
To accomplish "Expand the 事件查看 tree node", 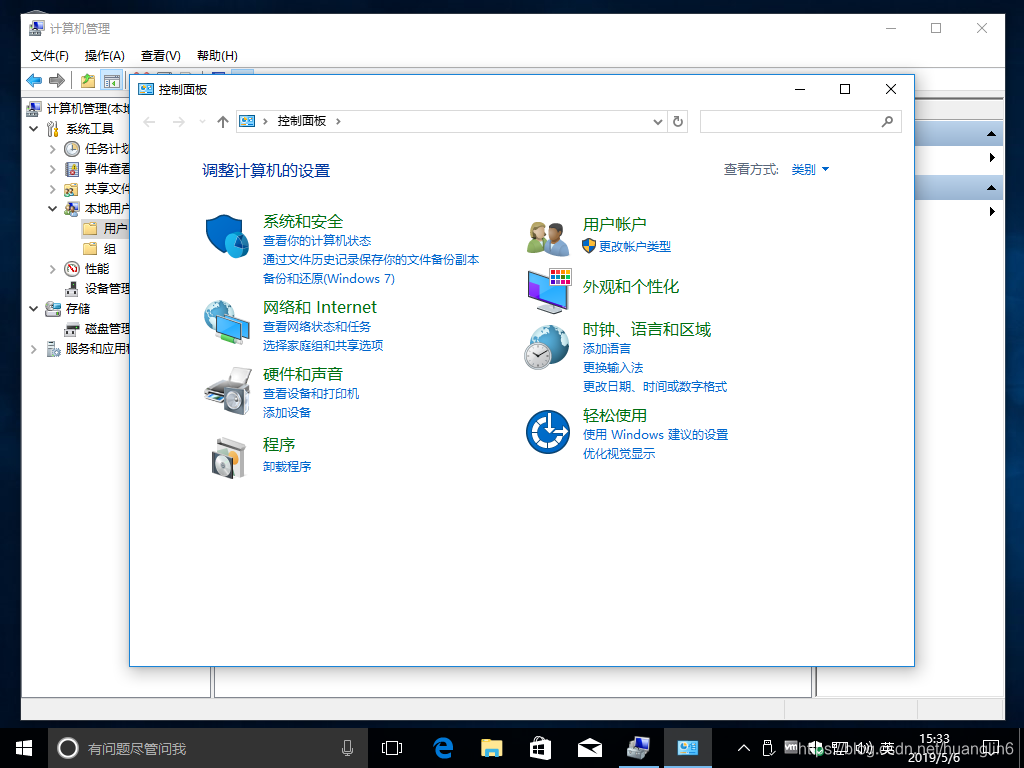I will pyautogui.click(x=52, y=169).
